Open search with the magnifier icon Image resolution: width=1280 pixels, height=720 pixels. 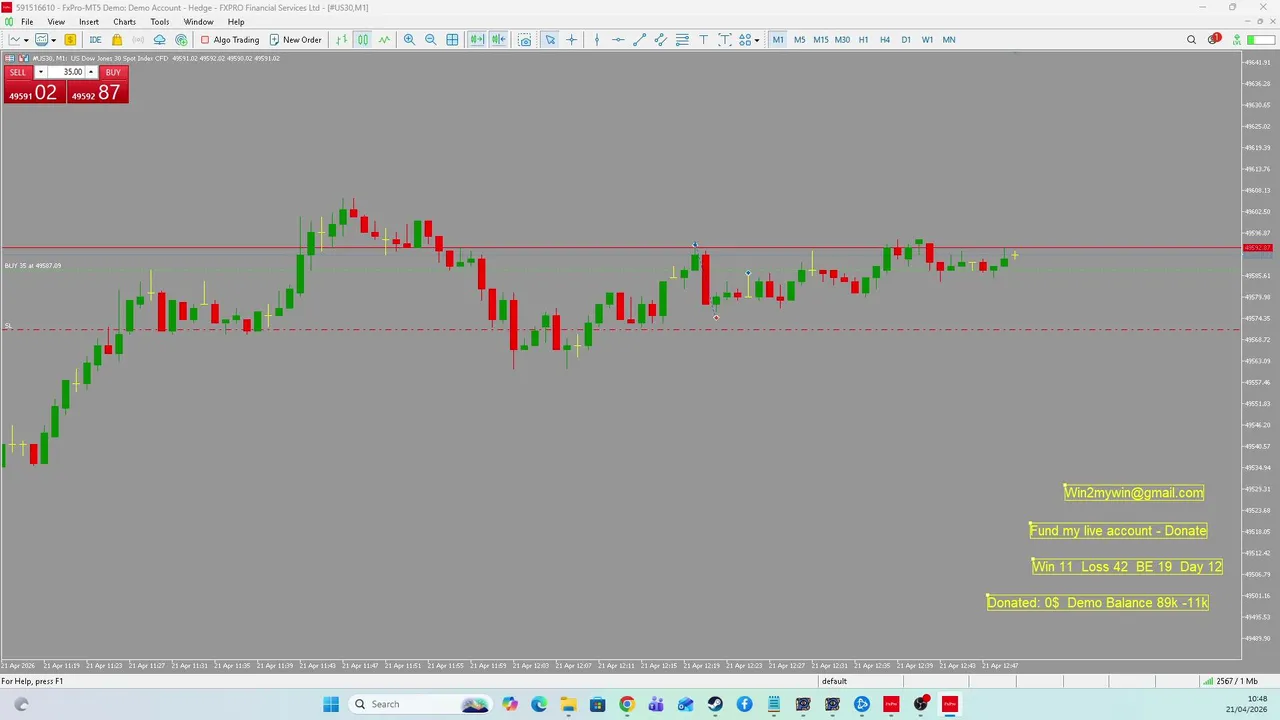pyautogui.click(x=1191, y=40)
